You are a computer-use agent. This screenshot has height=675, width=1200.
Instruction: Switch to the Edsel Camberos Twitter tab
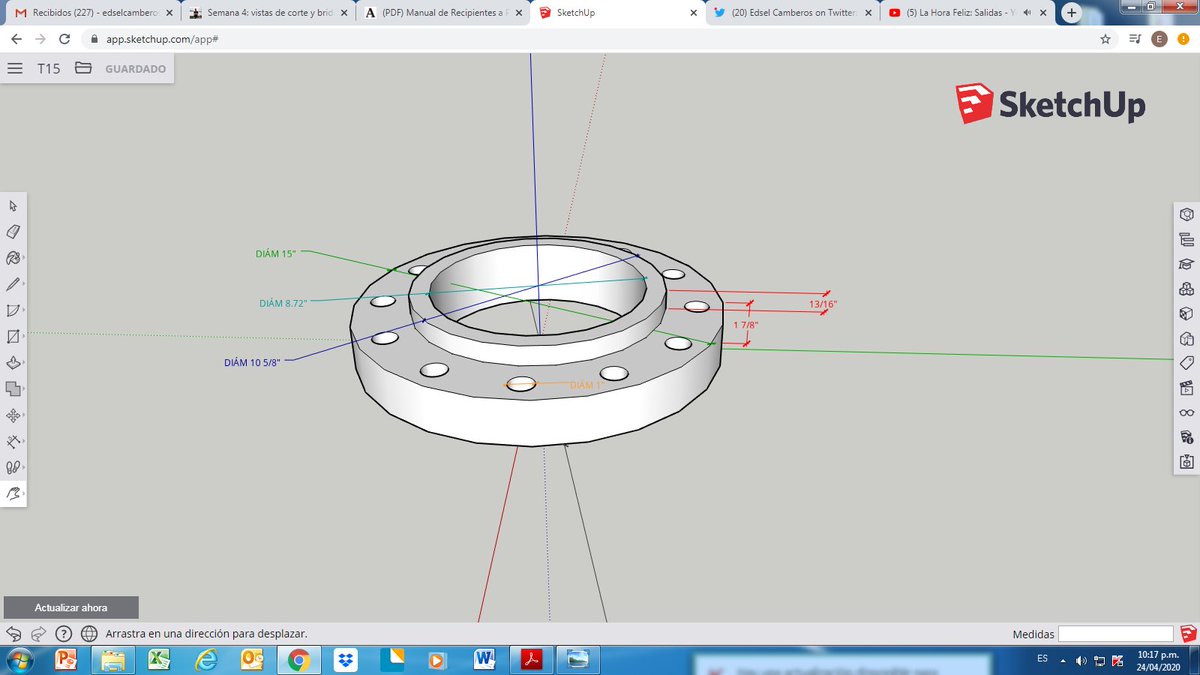(792, 13)
